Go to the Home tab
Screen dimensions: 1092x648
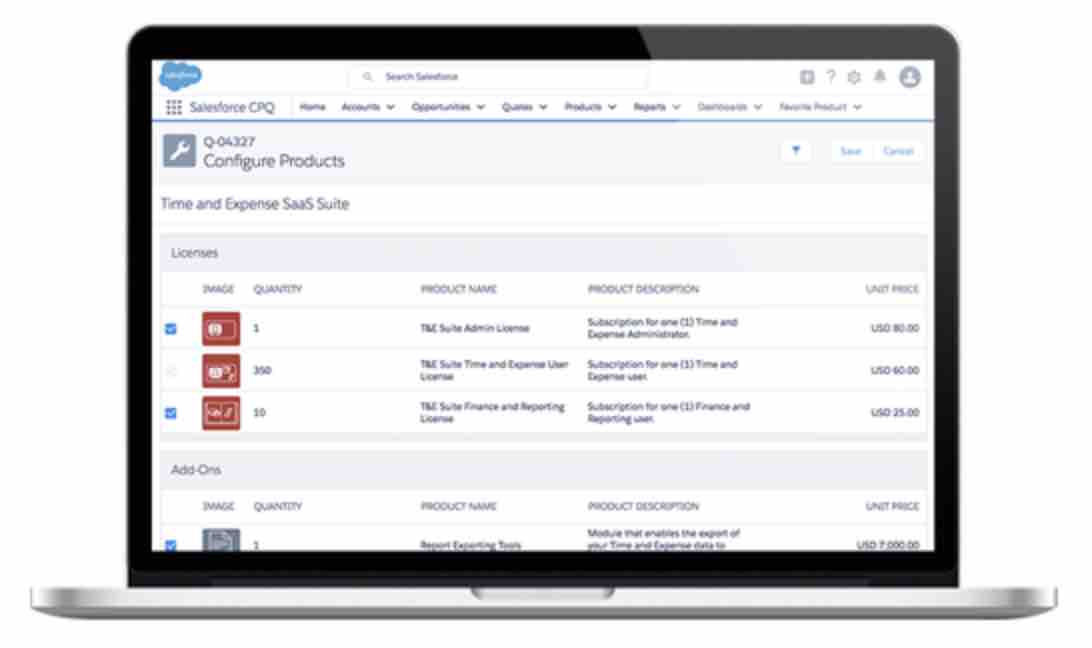(x=312, y=107)
